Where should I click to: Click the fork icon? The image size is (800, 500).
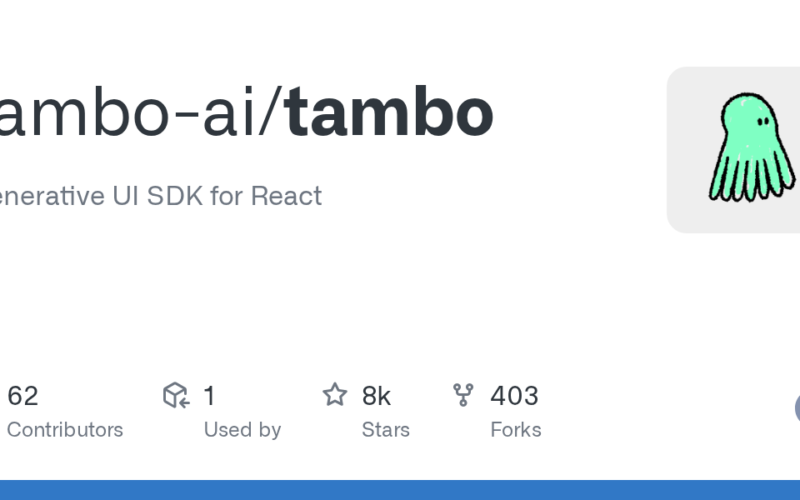coord(463,395)
